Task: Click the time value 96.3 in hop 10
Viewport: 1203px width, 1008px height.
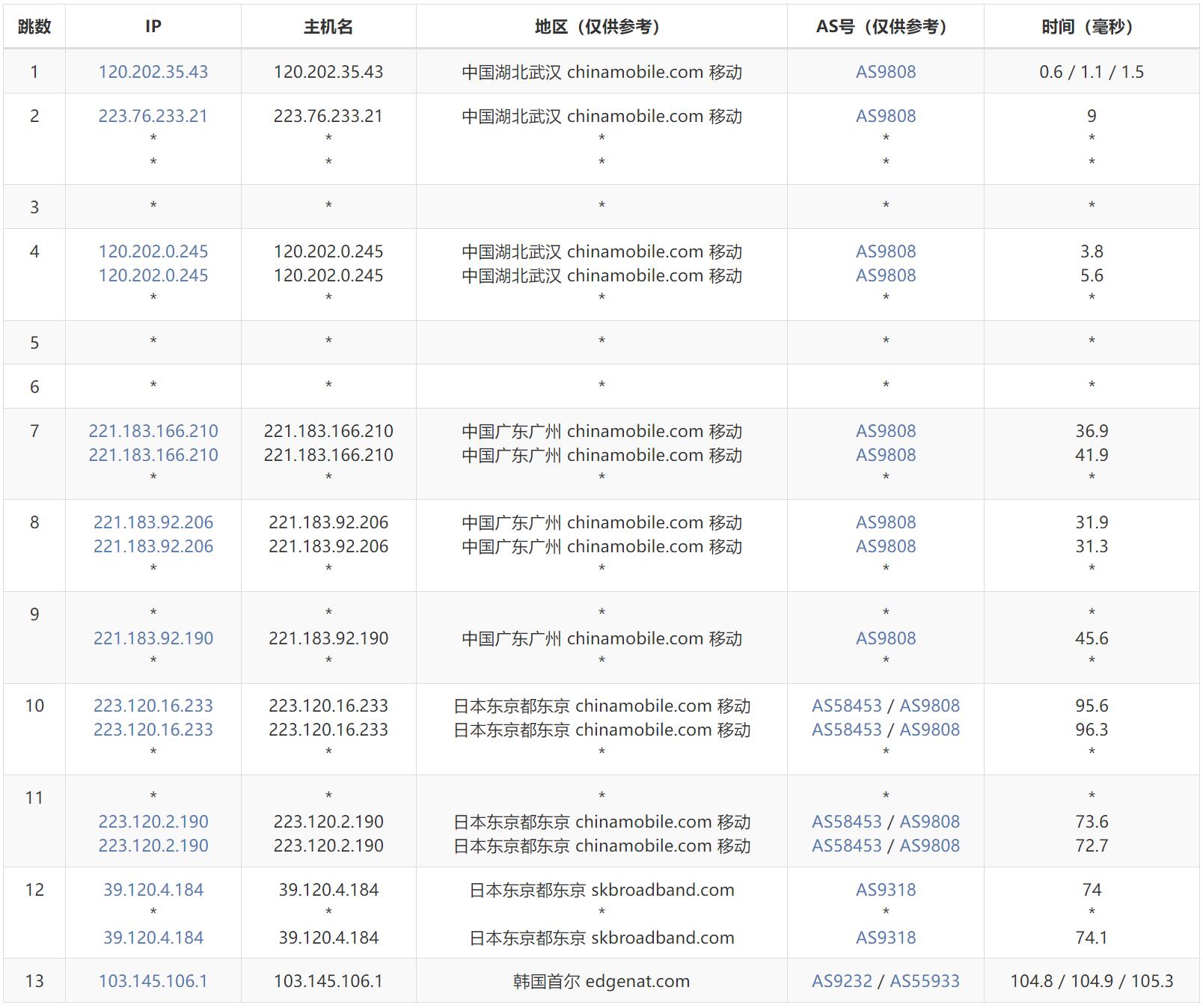Action: coord(1092,730)
